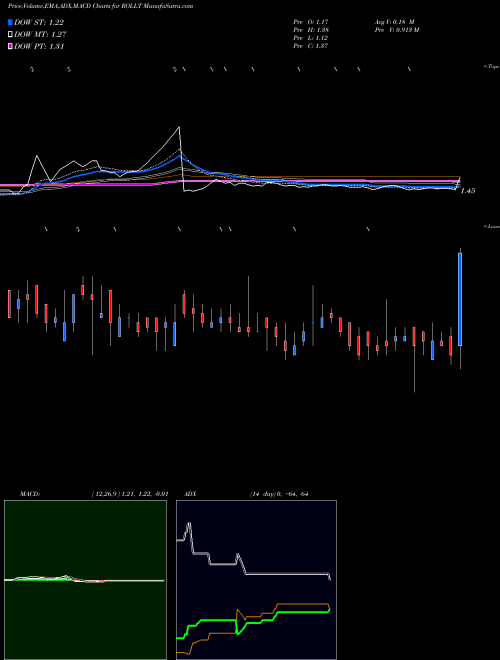Click the ADX (14 day) values text

[x=279, y=494]
